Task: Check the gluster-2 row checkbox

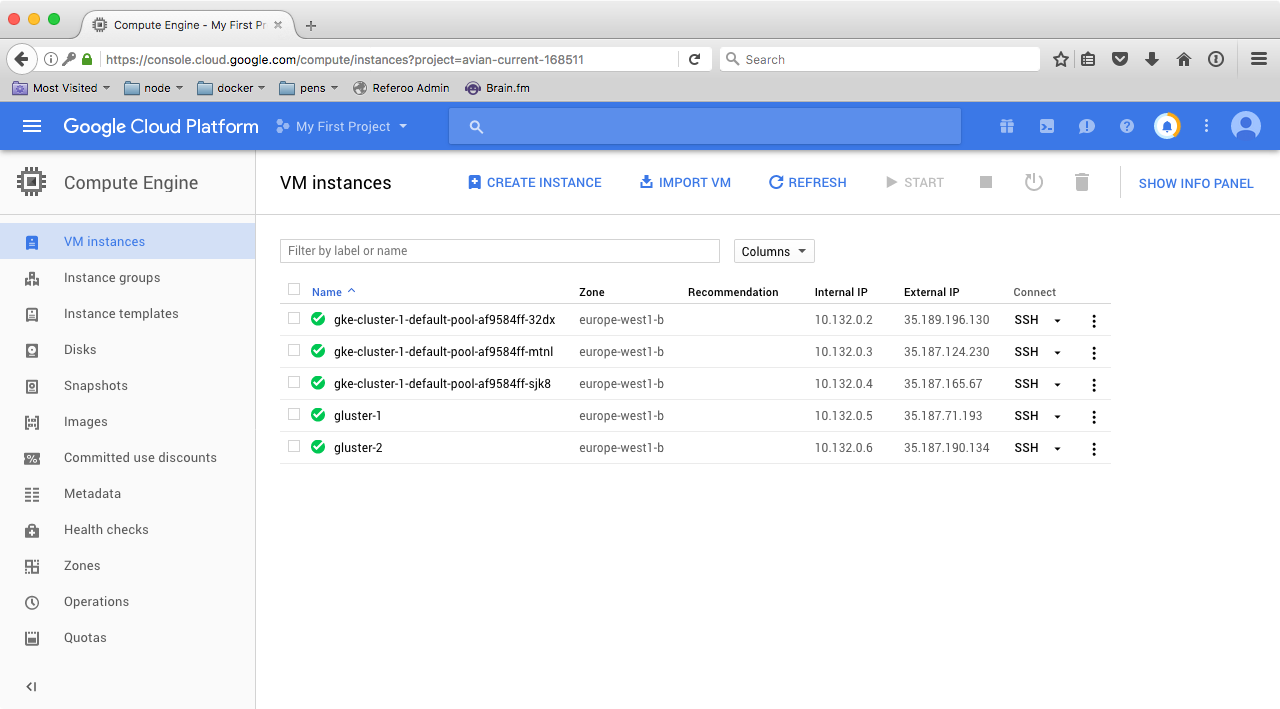Action: point(294,446)
